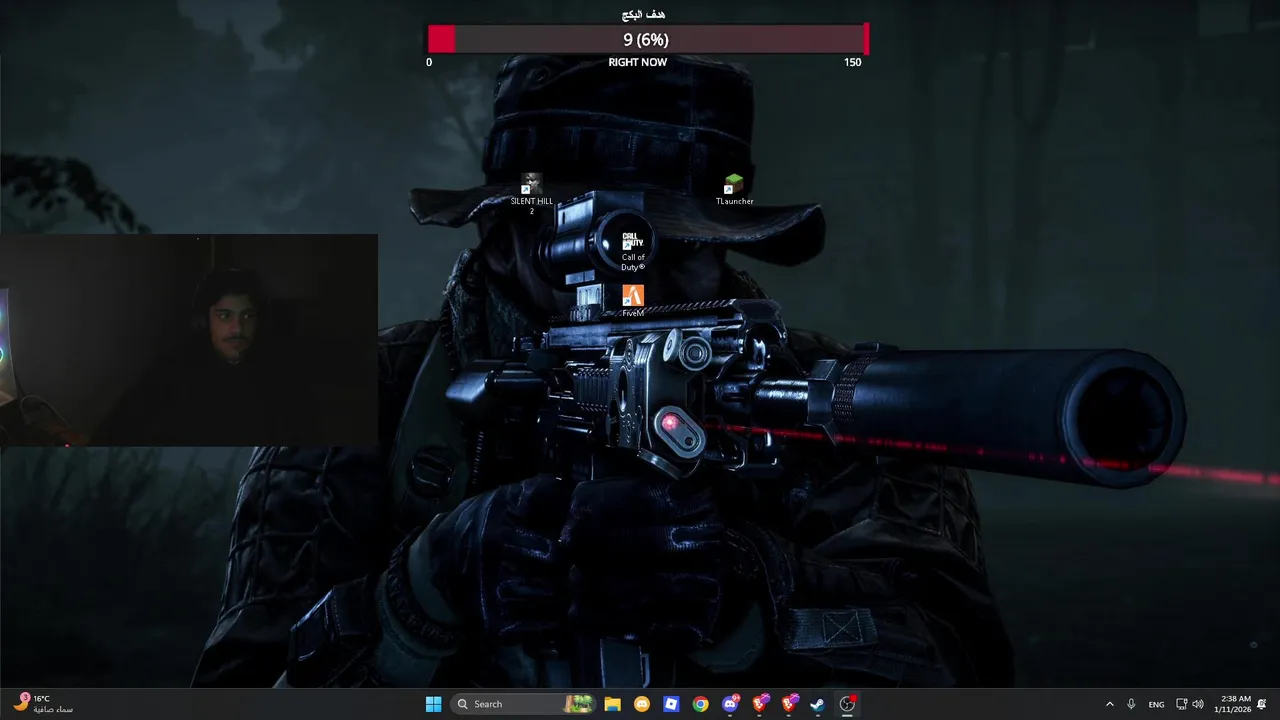This screenshot has height=720, width=1280.
Task: Open Google Chrome from the taskbar
Action: 701,704
